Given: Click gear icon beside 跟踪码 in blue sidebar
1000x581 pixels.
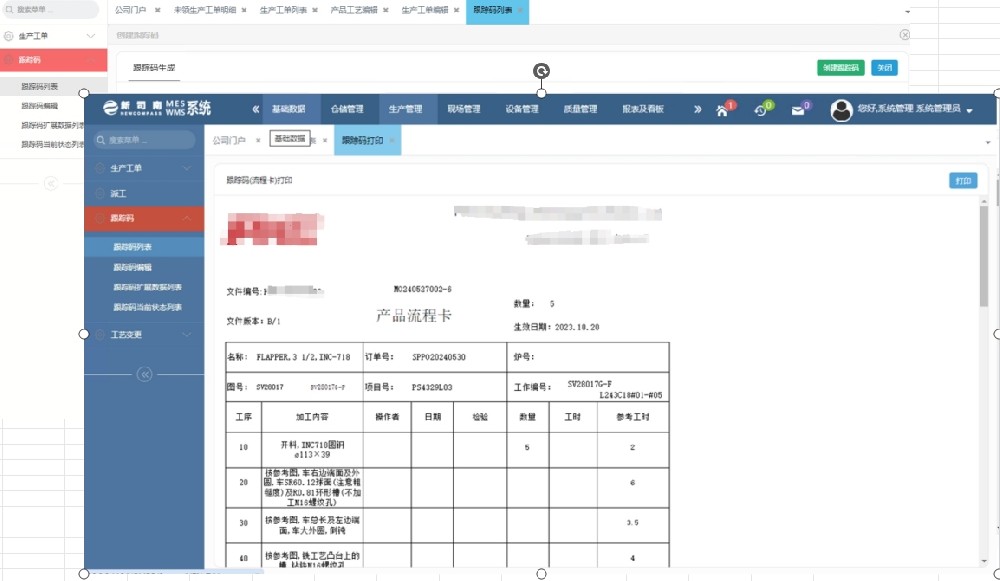Looking at the screenshot, I should tap(100, 218).
